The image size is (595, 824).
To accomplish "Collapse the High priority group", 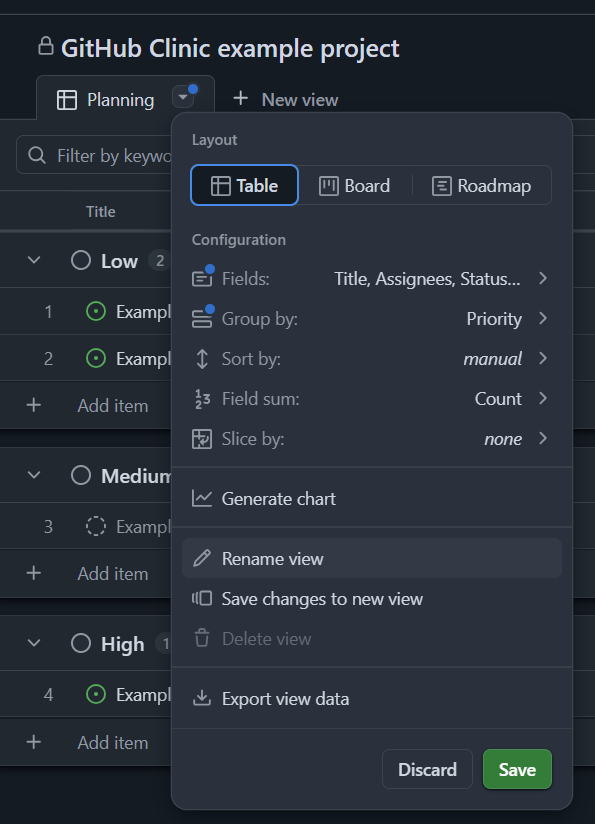I will (34, 643).
